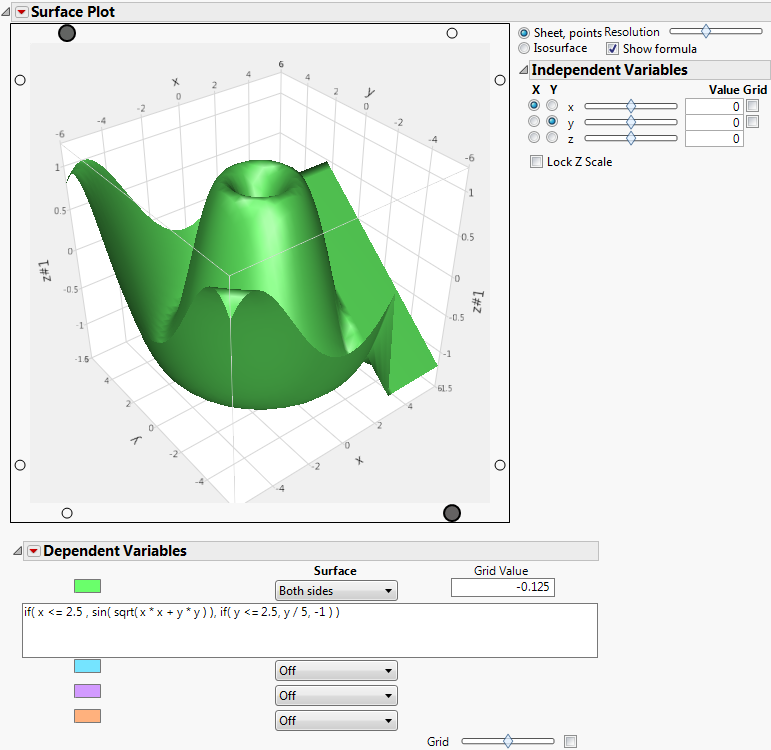Click the white light handle at top-right of plot
This screenshot has height=750, width=771.
452,33
